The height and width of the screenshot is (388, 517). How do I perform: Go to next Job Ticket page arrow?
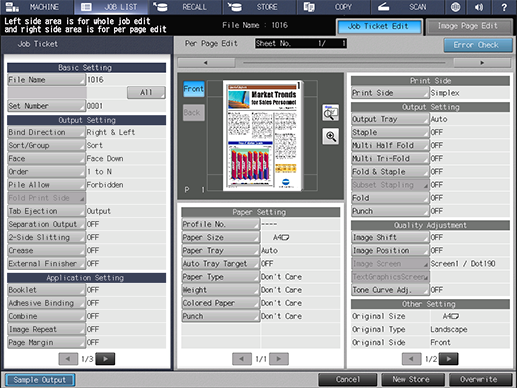(x=105, y=359)
